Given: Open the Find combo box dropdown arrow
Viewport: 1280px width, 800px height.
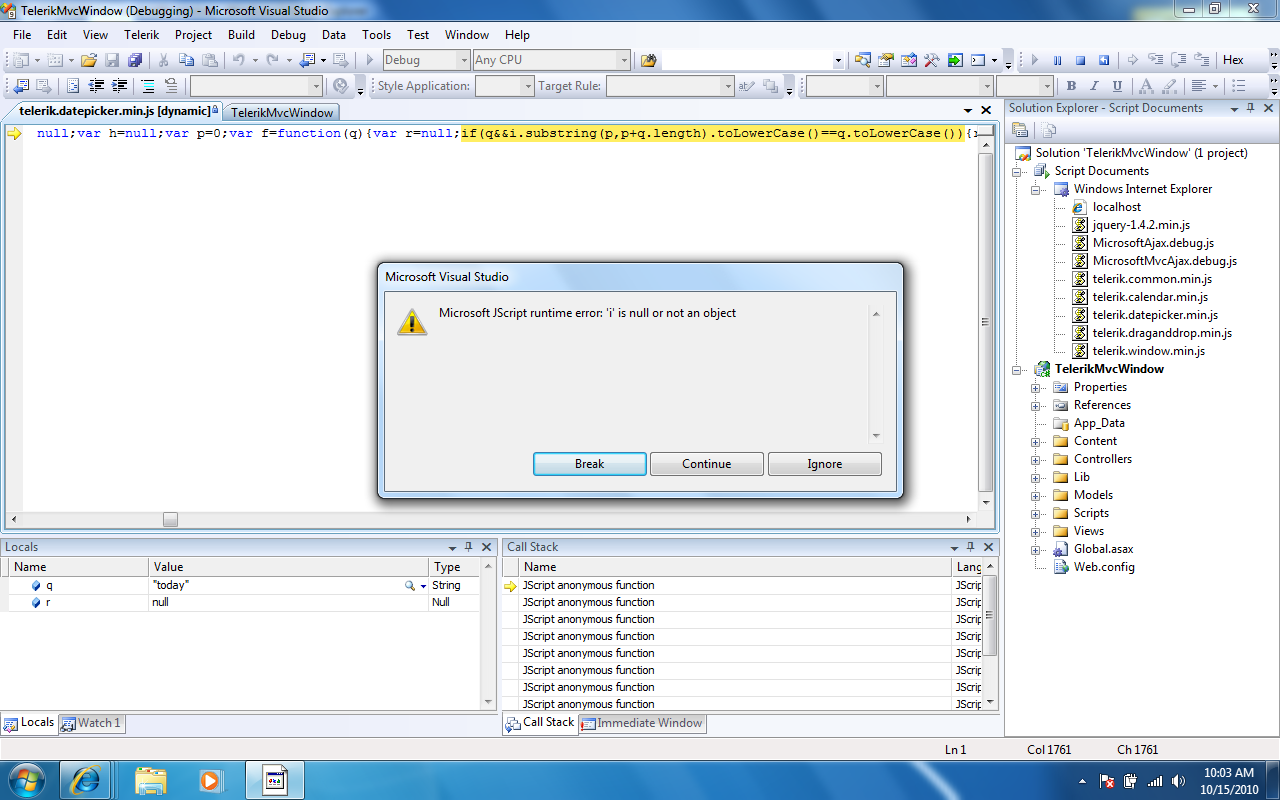Looking at the screenshot, I should (838, 60).
